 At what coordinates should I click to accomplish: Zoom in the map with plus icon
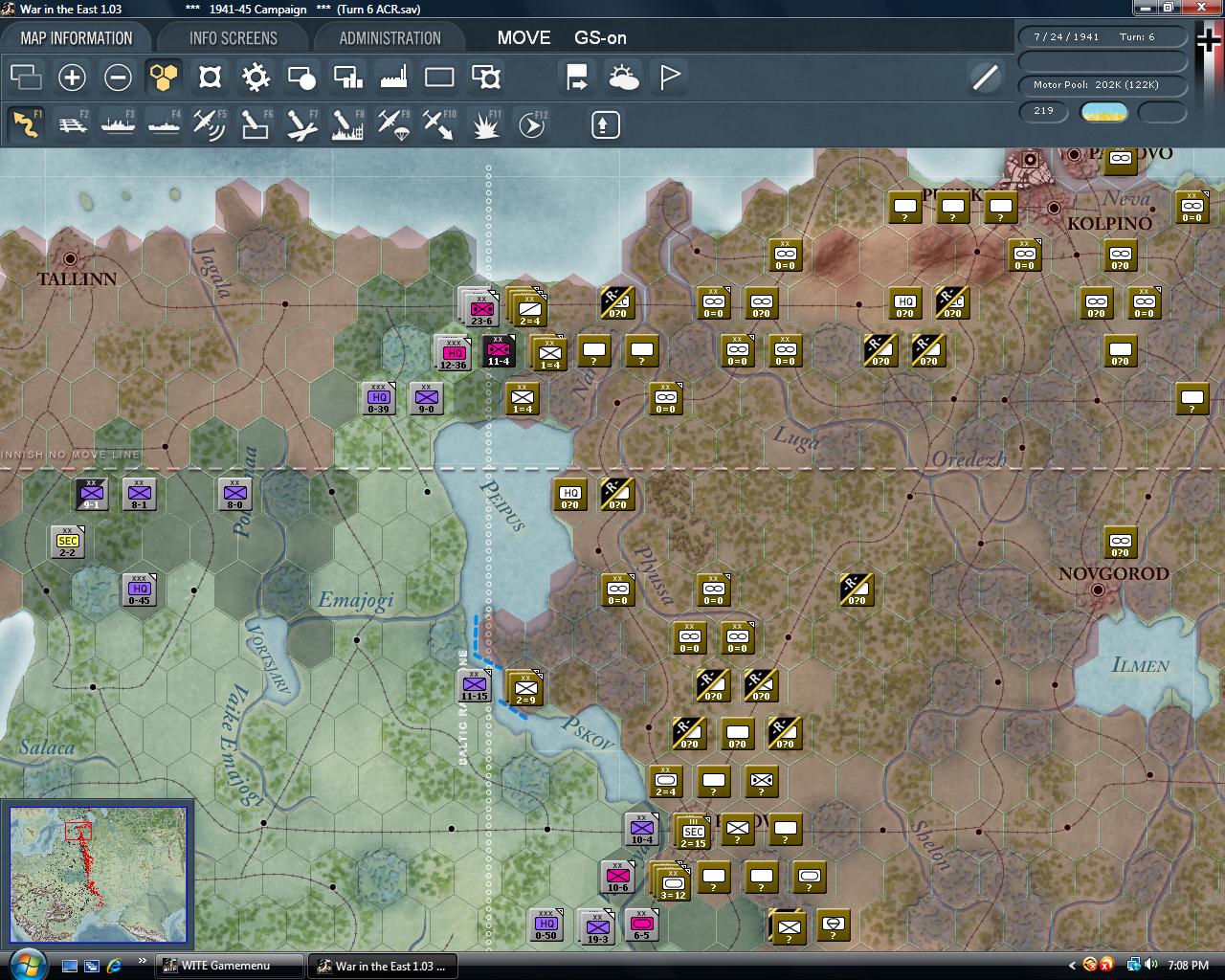[x=72, y=78]
